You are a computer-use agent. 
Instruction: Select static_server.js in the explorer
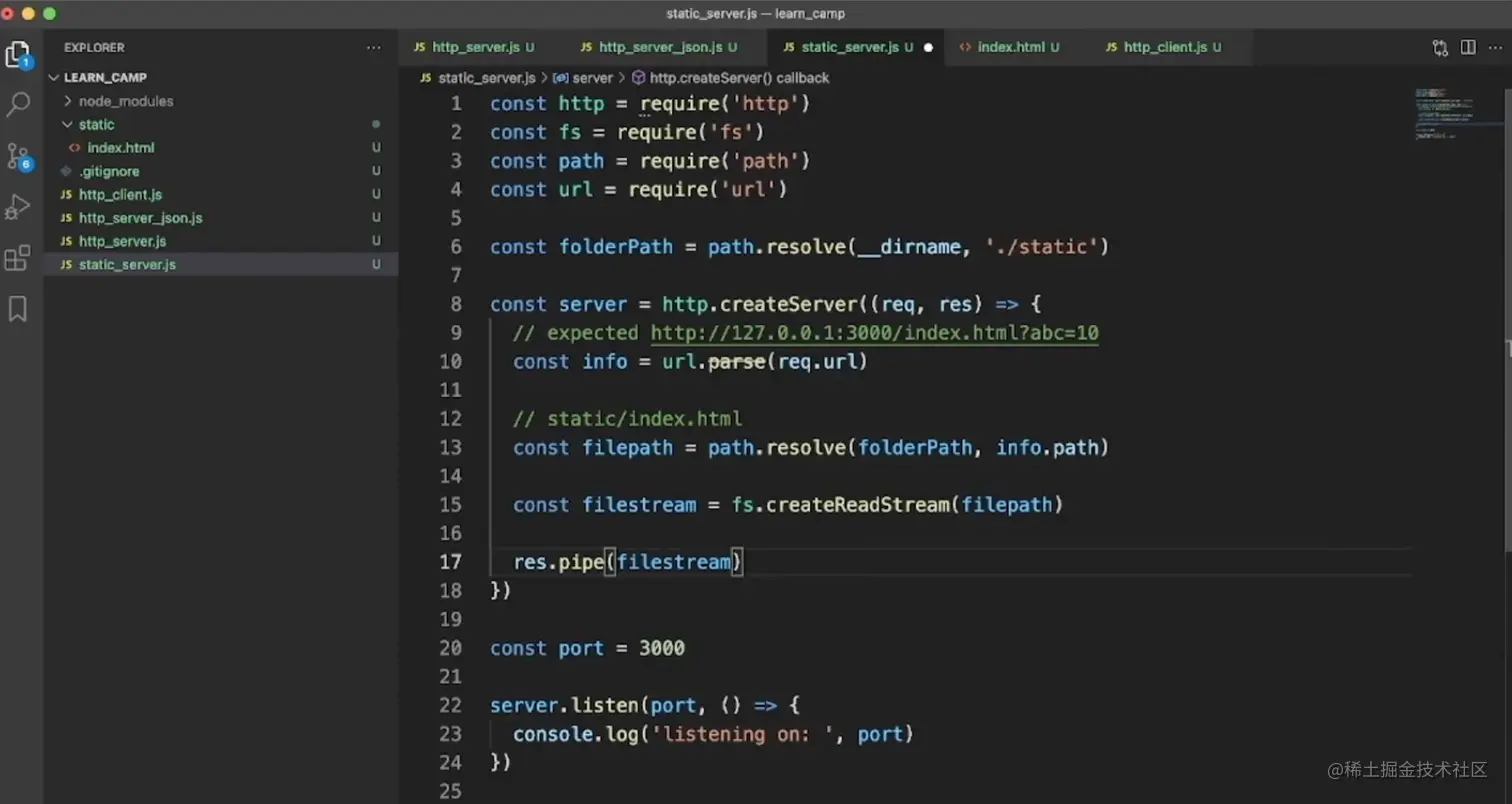coord(221,264)
